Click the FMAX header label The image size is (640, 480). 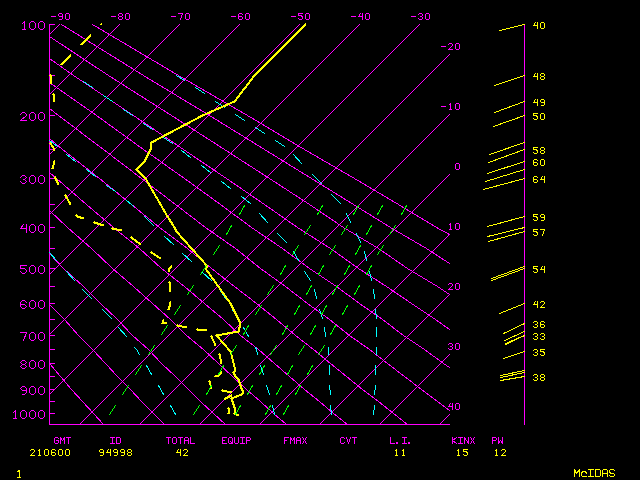click(295, 440)
